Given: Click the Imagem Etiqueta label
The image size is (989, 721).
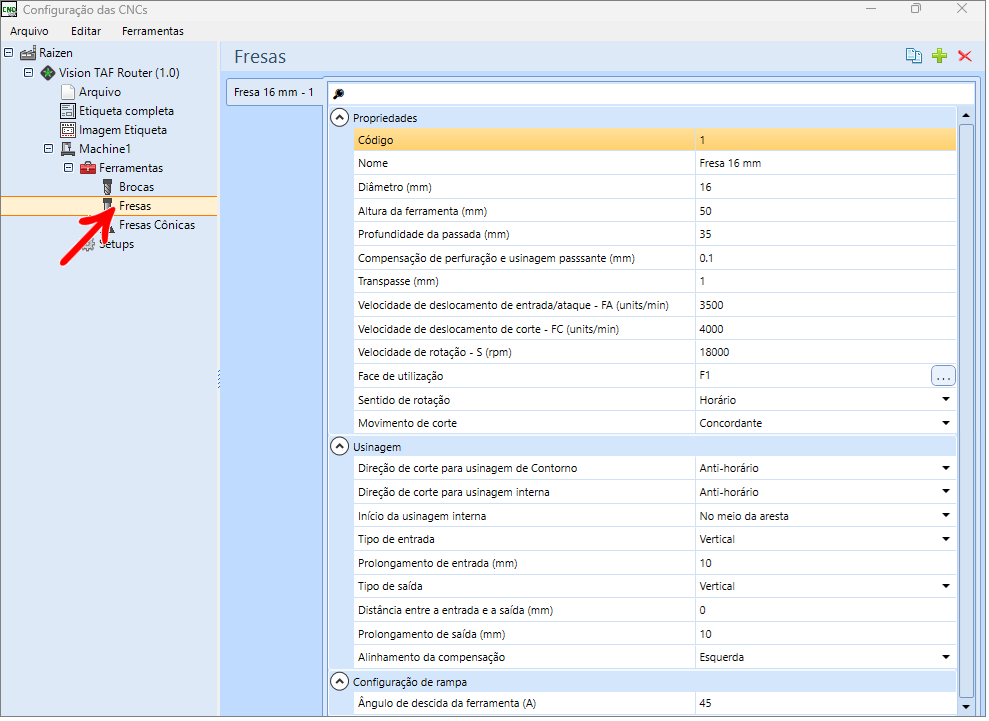Looking at the screenshot, I should pyautogui.click(x=123, y=130).
